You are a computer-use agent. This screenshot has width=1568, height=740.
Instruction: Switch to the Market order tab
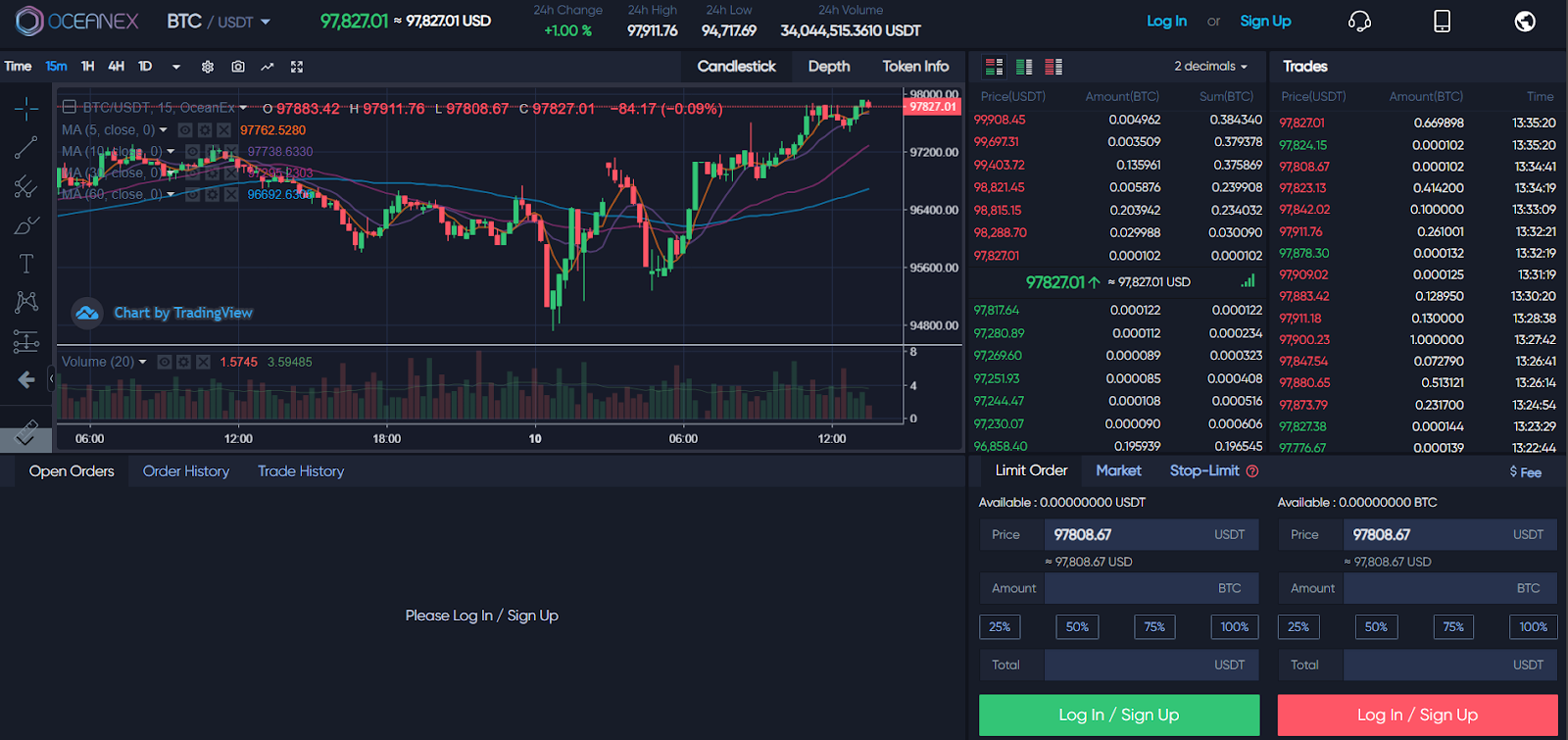(x=1118, y=470)
